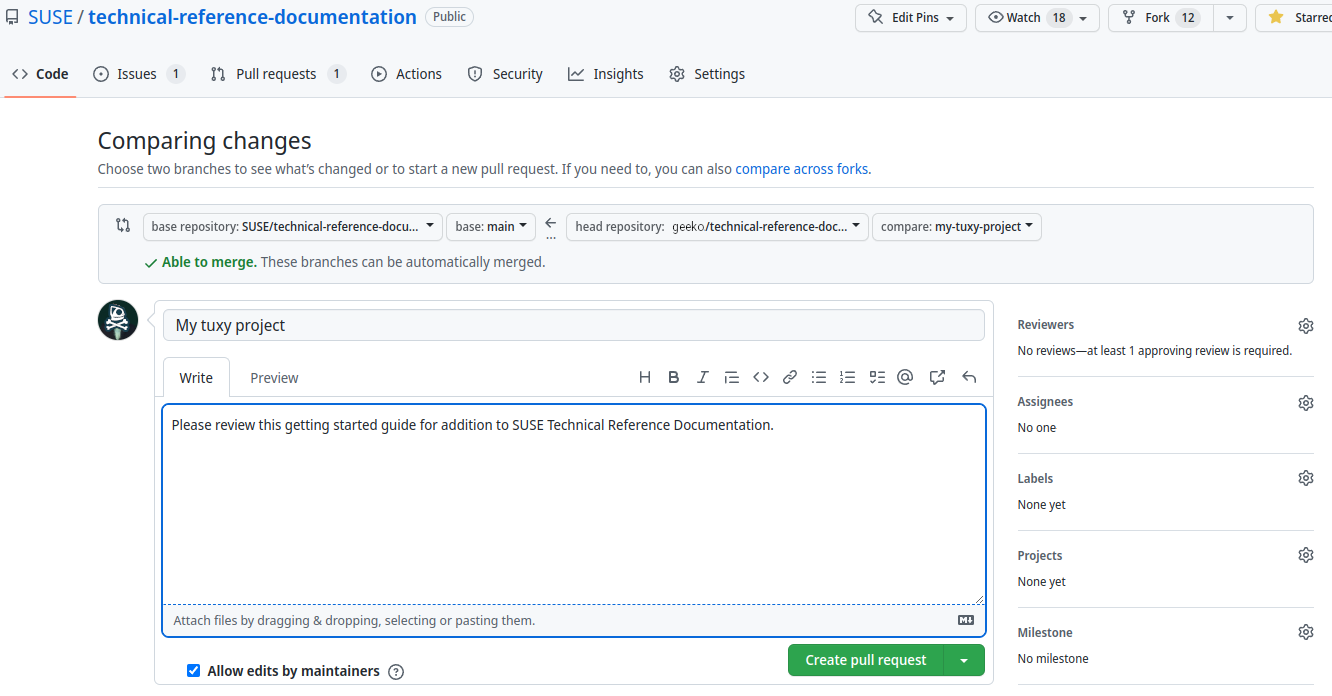The width and height of the screenshot is (1332, 696).
Task: Open Reviewers settings gear
Action: [x=1305, y=326]
